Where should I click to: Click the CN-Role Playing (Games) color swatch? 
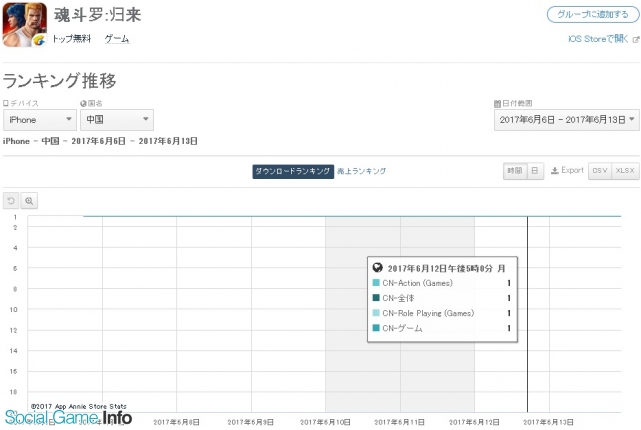[376, 313]
